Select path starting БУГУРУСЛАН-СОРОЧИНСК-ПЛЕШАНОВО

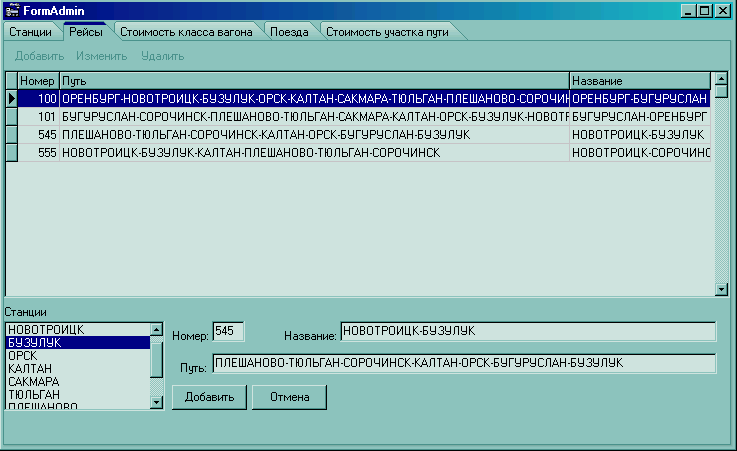point(314,117)
